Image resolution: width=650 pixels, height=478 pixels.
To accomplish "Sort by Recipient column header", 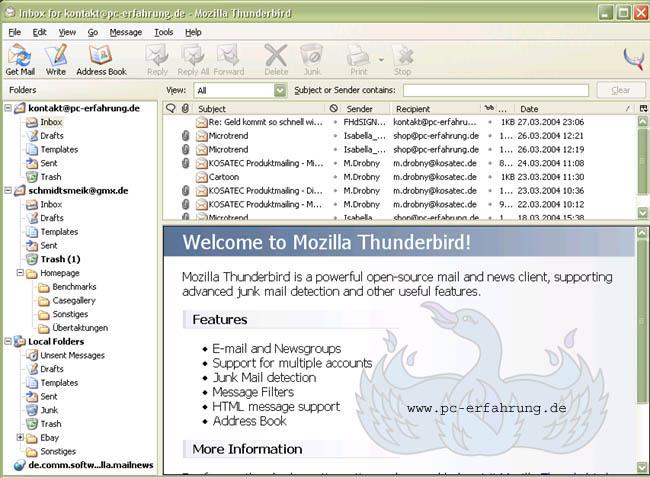I will tap(436, 109).
